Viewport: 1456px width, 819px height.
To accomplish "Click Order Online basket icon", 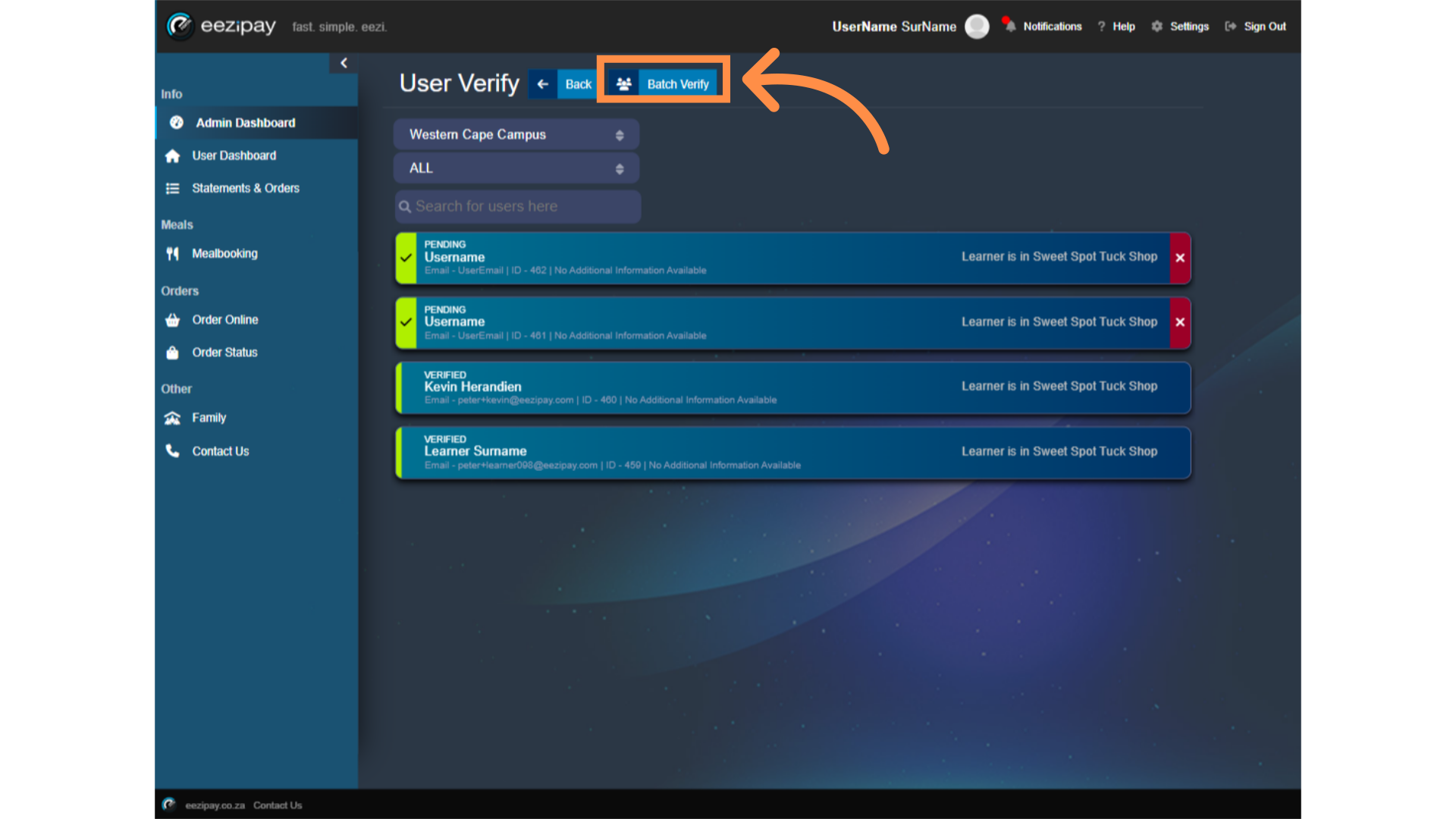I will tap(173, 320).
